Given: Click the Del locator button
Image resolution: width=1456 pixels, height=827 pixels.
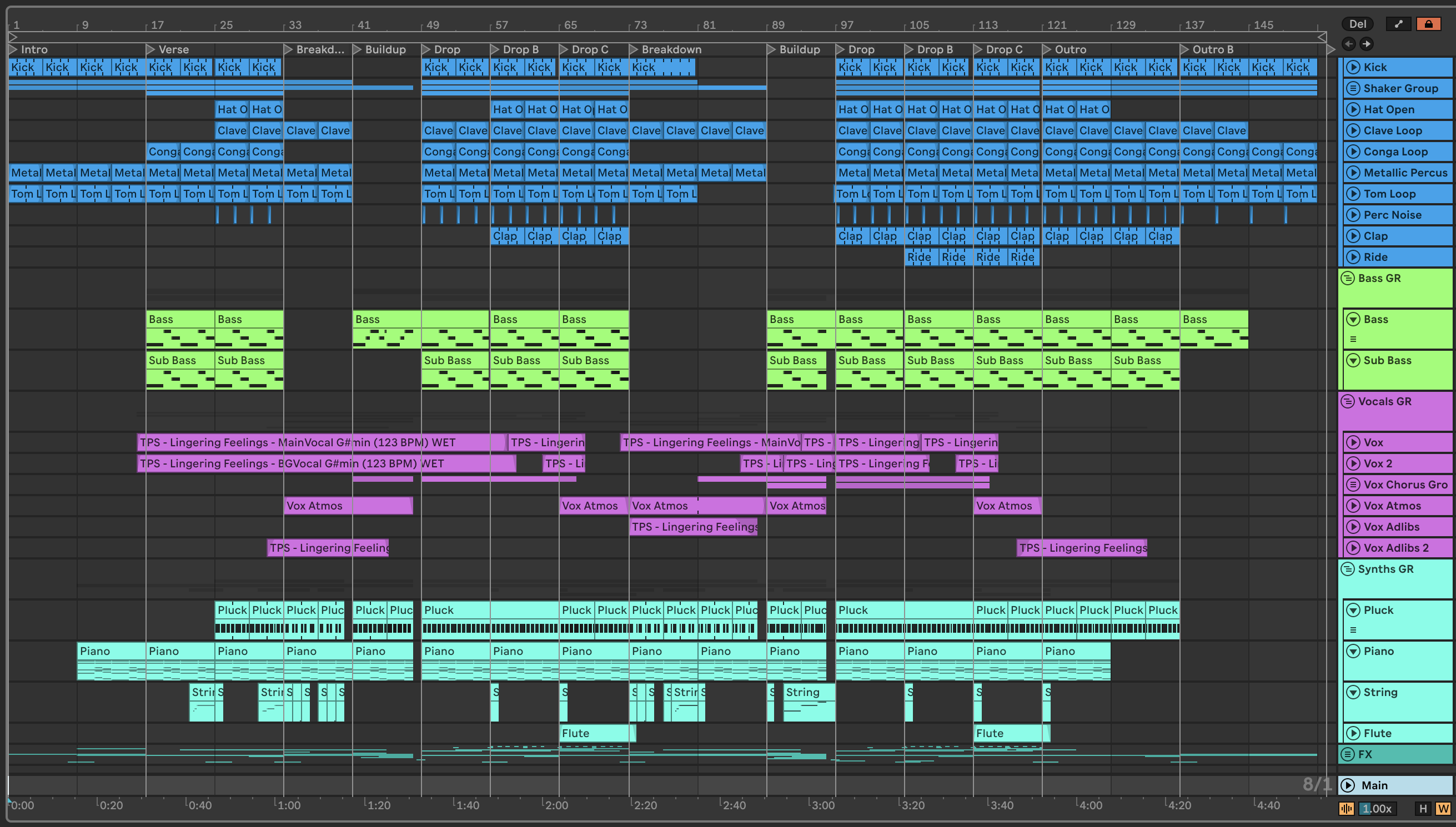Looking at the screenshot, I should 1357,24.
